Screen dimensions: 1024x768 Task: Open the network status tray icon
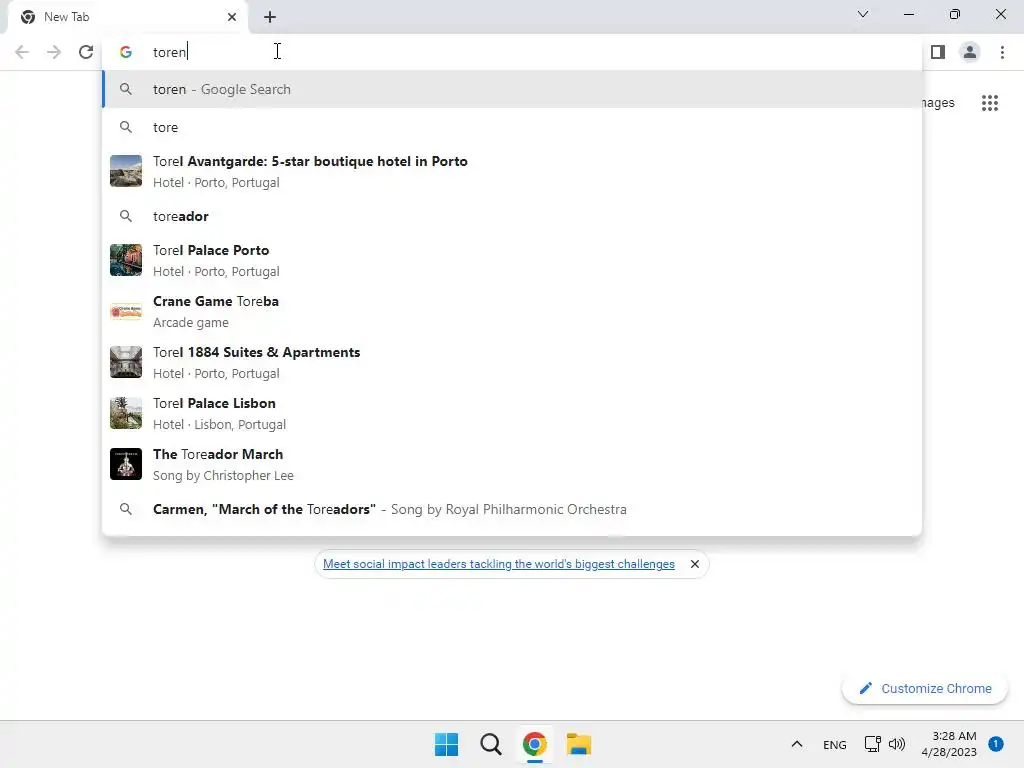pyautogui.click(x=872, y=744)
